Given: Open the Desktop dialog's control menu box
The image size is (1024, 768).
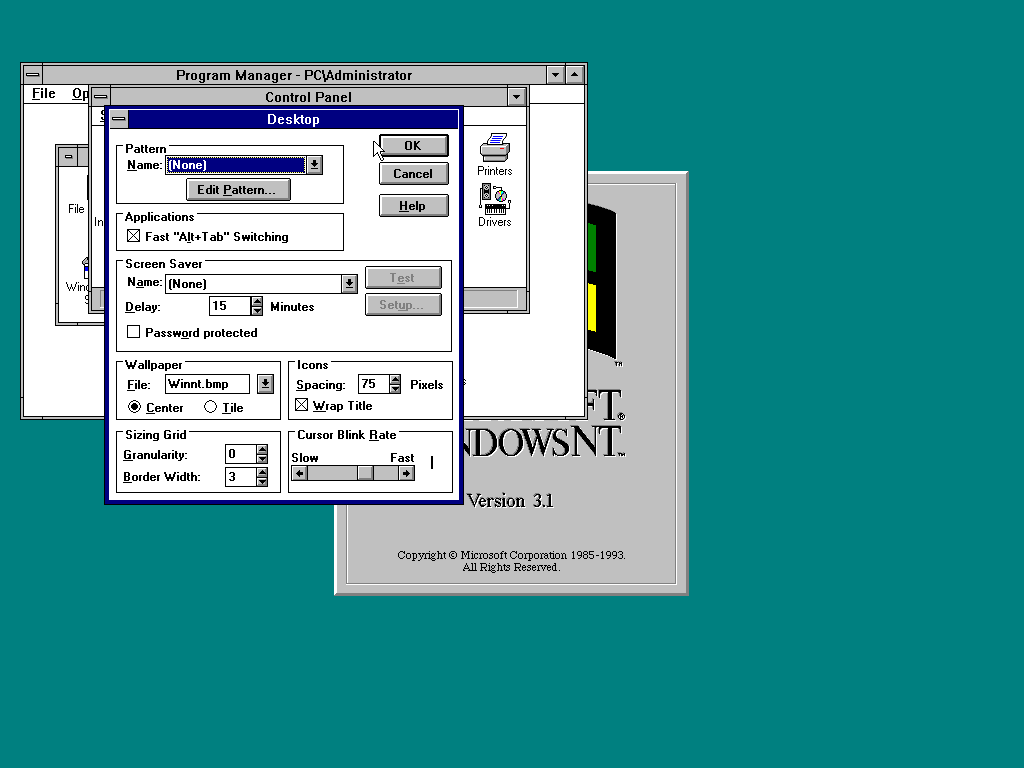Looking at the screenshot, I should [119, 119].
